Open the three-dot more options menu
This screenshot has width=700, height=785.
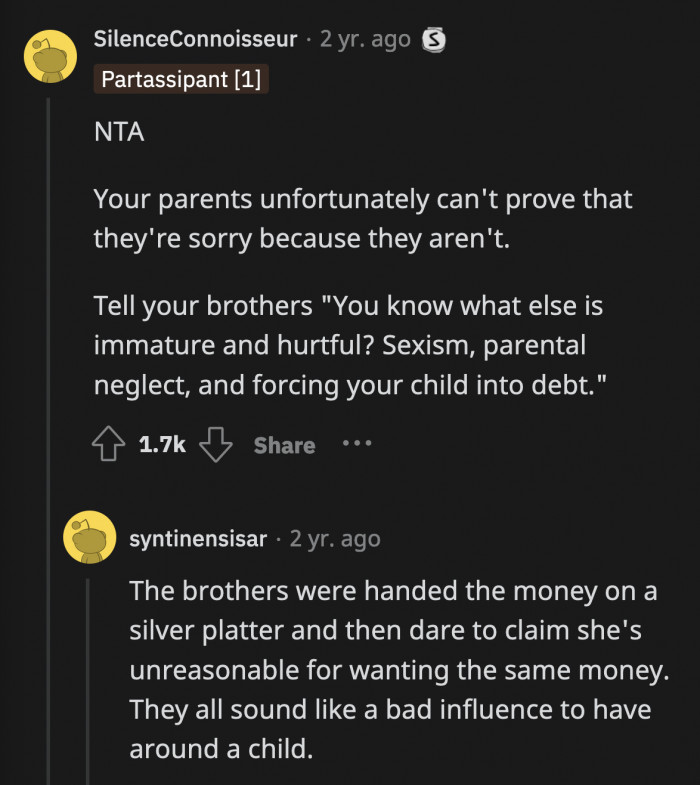click(x=356, y=443)
